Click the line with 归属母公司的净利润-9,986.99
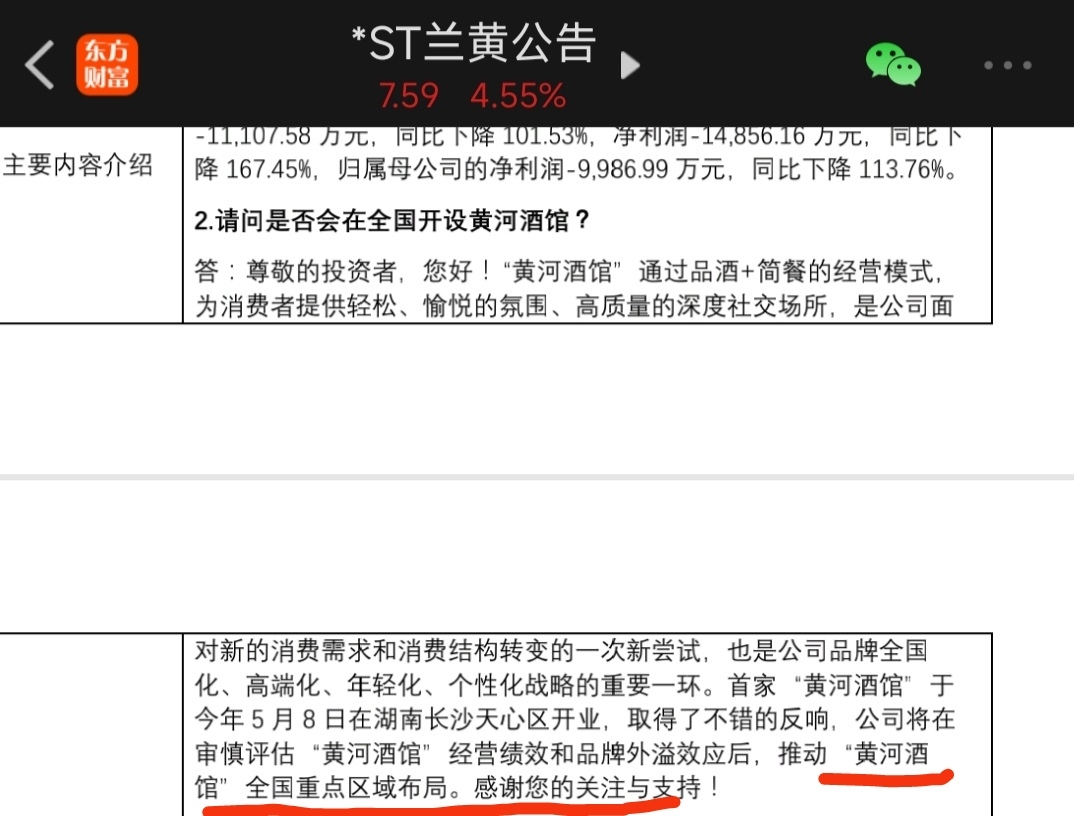Image resolution: width=1074 pixels, height=816 pixels. pos(577,169)
